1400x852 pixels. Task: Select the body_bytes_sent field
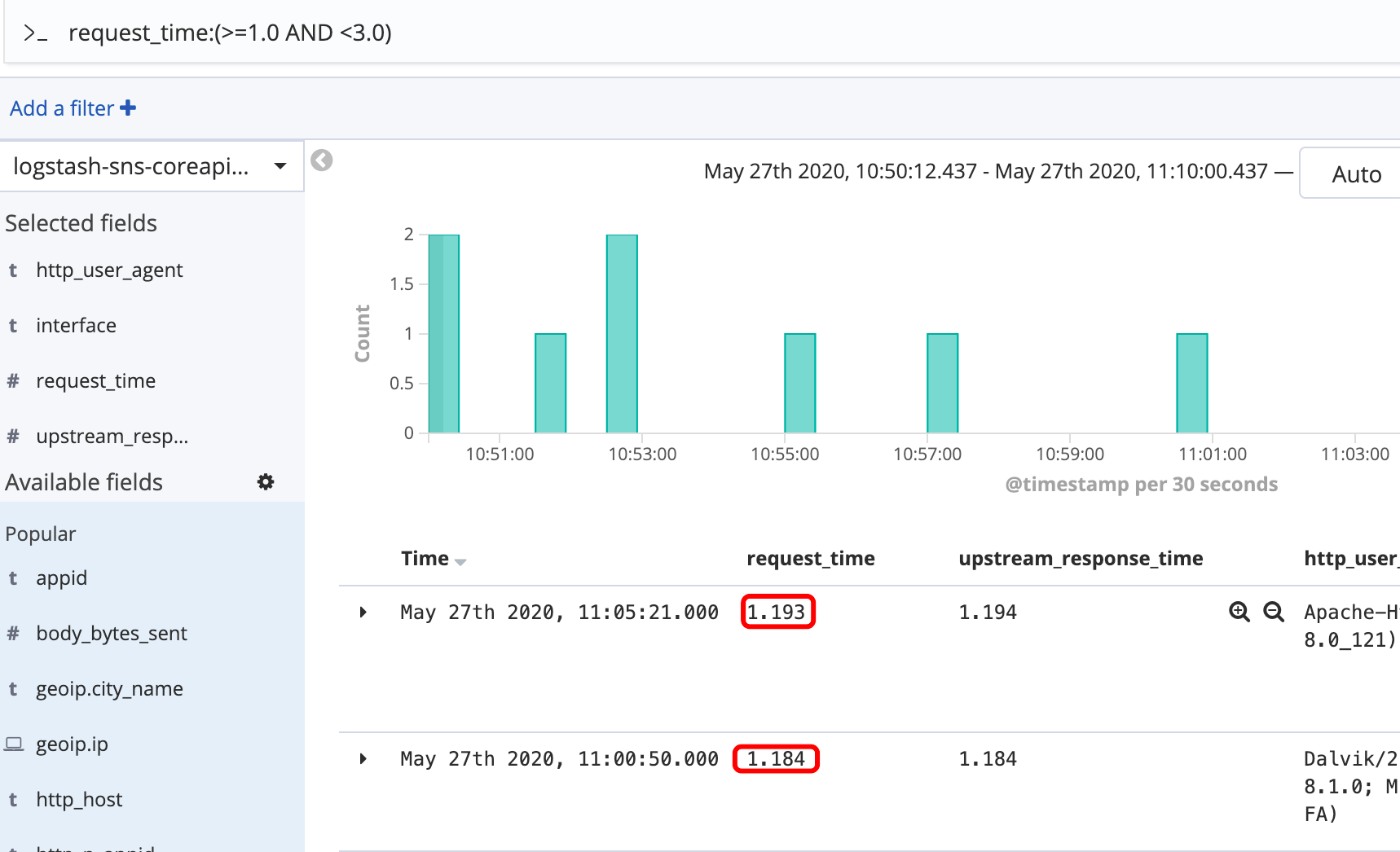(112, 634)
